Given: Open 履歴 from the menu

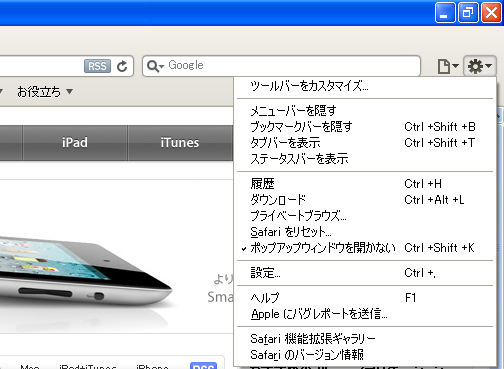Looking at the screenshot, I should tap(364, 183).
